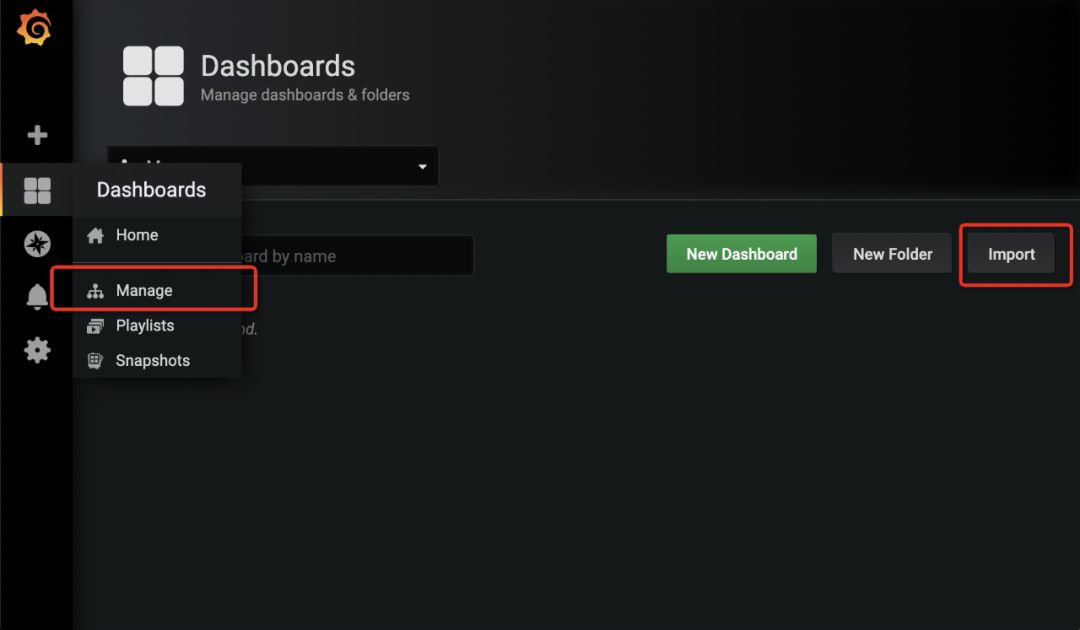This screenshot has height=630, width=1080.
Task: Open Configuration via the gear icon
Action: (37, 350)
